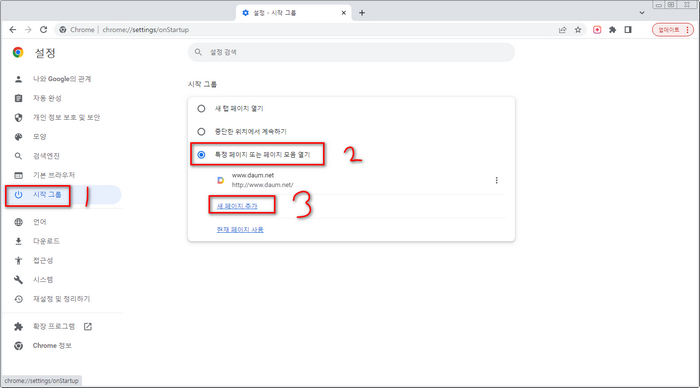
Task: Click the browser window icon beside 기본 브라우저
Action: click(18, 175)
